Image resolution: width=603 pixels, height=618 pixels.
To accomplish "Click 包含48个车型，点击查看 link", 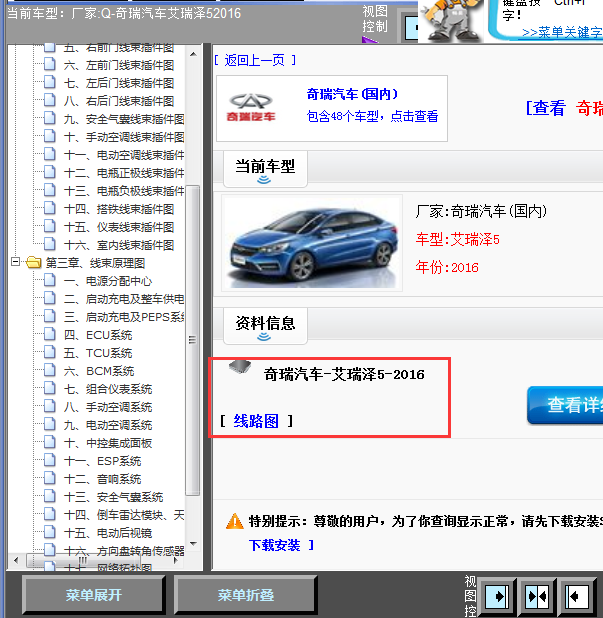I will [x=372, y=116].
